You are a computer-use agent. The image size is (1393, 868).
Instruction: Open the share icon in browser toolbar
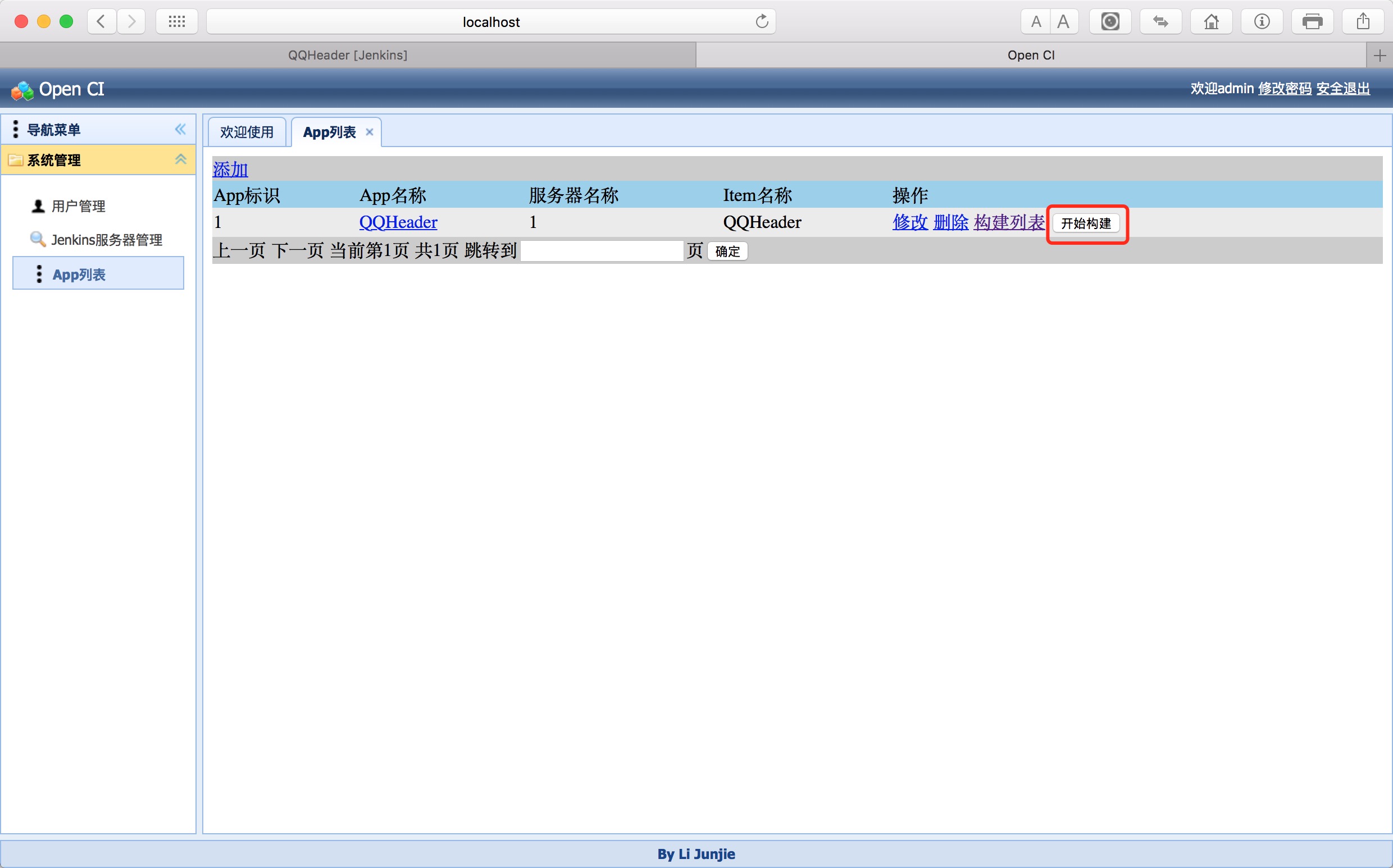(x=1363, y=22)
